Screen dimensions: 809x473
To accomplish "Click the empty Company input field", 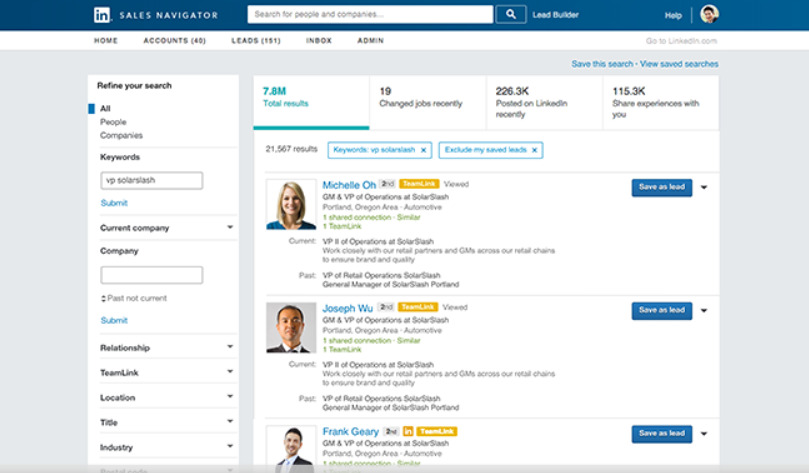I will [152, 275].
